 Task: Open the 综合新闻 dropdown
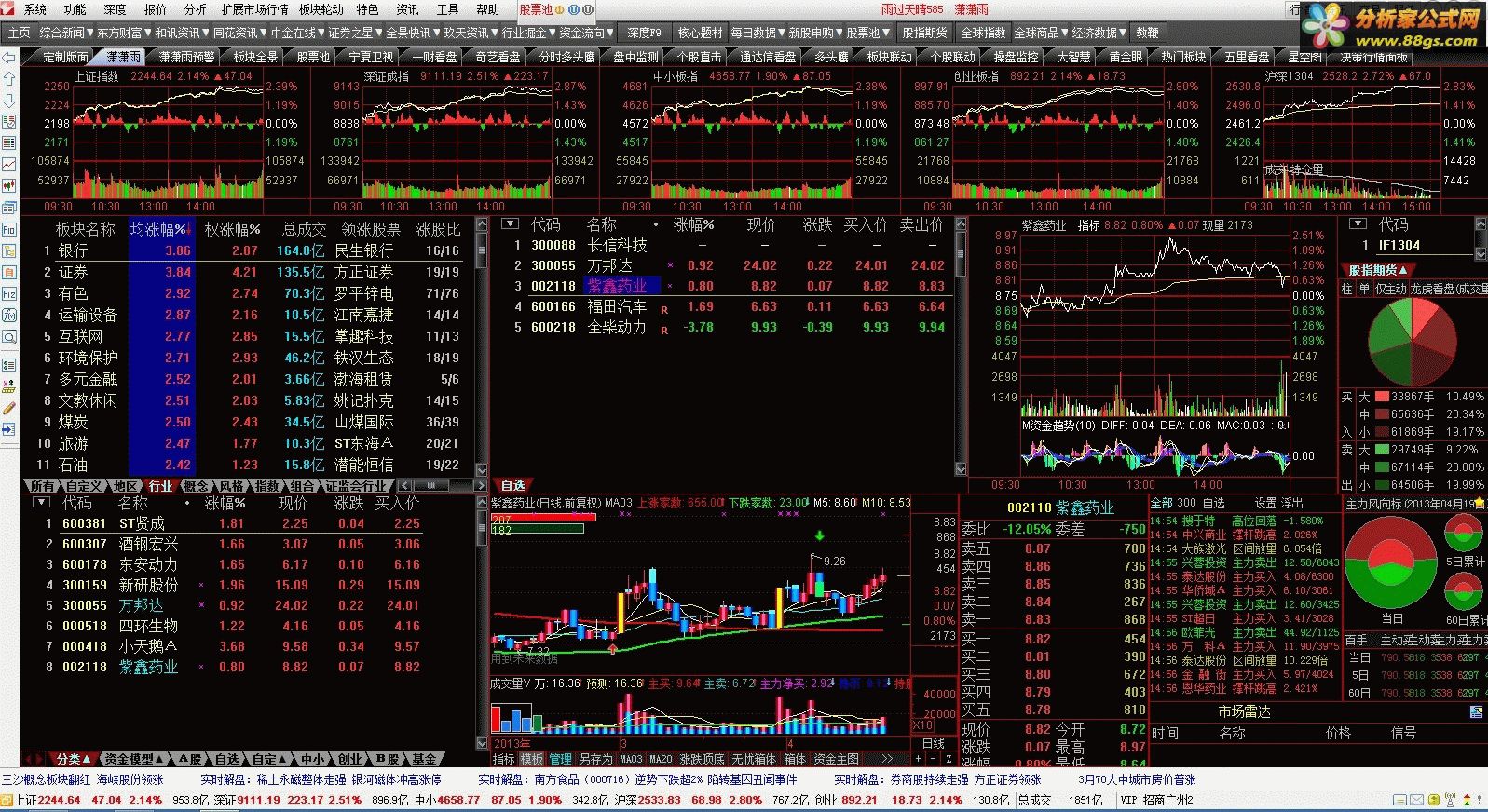(x=64, y=33)
